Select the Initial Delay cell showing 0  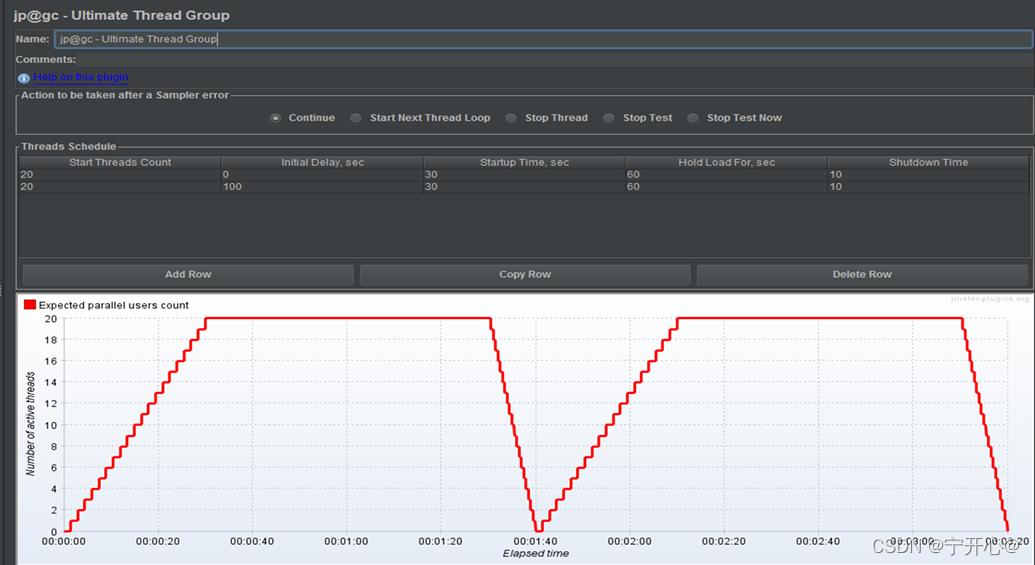[322, 175]
